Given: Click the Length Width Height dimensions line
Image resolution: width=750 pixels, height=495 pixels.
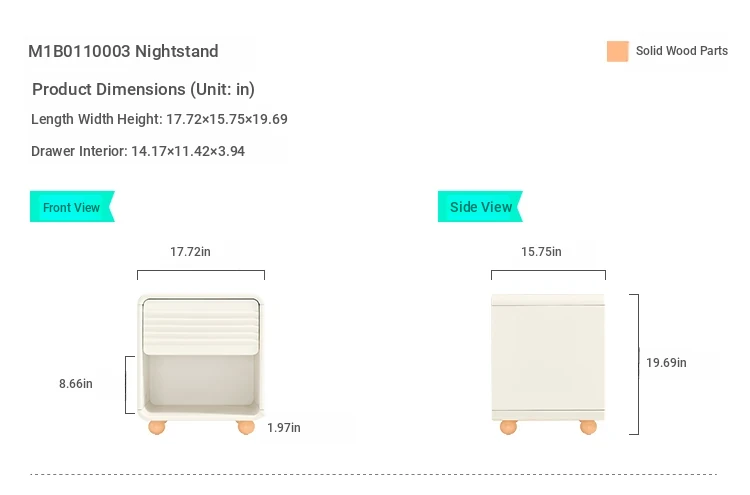Looking at the screenshot, I should pos(159,119).
